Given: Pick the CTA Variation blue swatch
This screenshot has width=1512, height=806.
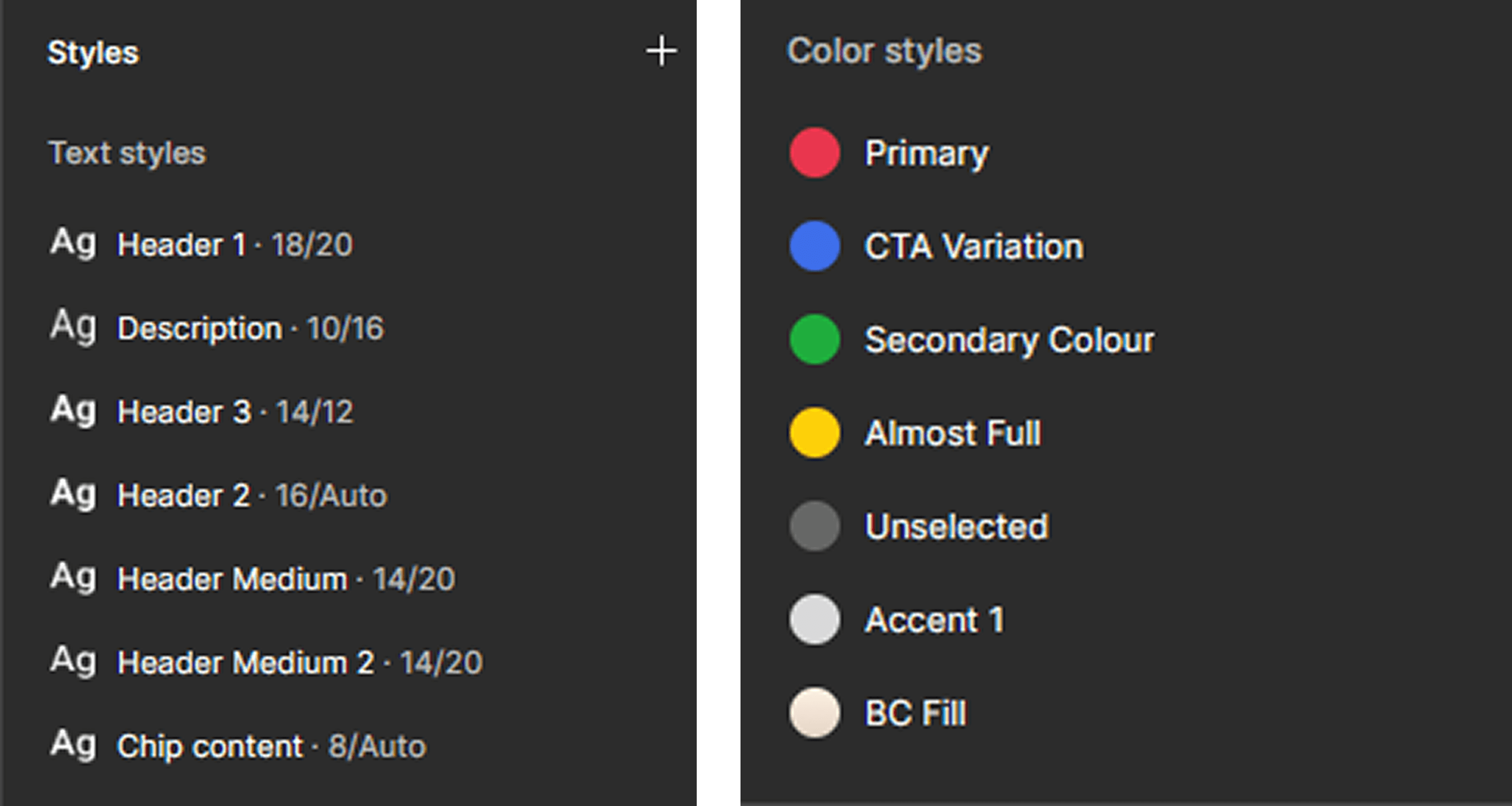Looking at the screenshot, I should coord(814,246).
